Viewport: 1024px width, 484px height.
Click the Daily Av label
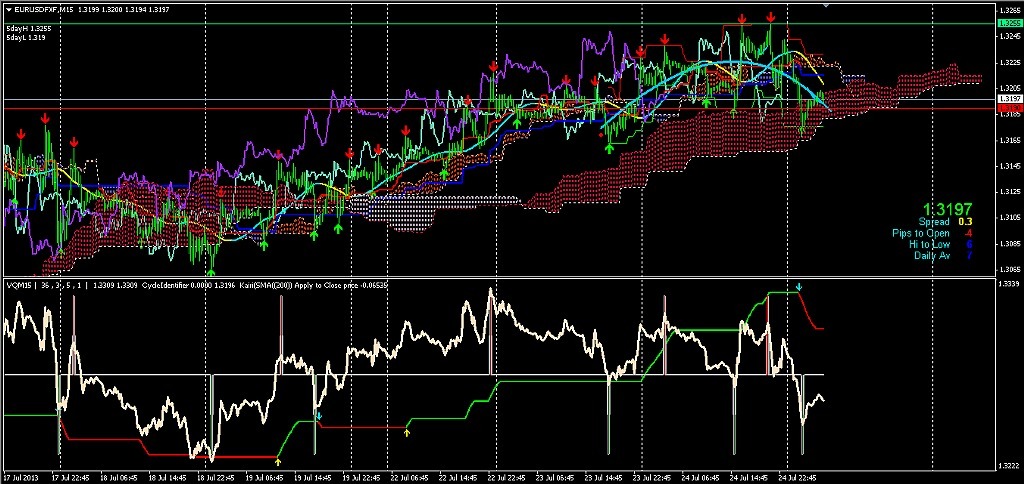coord(931,255)
